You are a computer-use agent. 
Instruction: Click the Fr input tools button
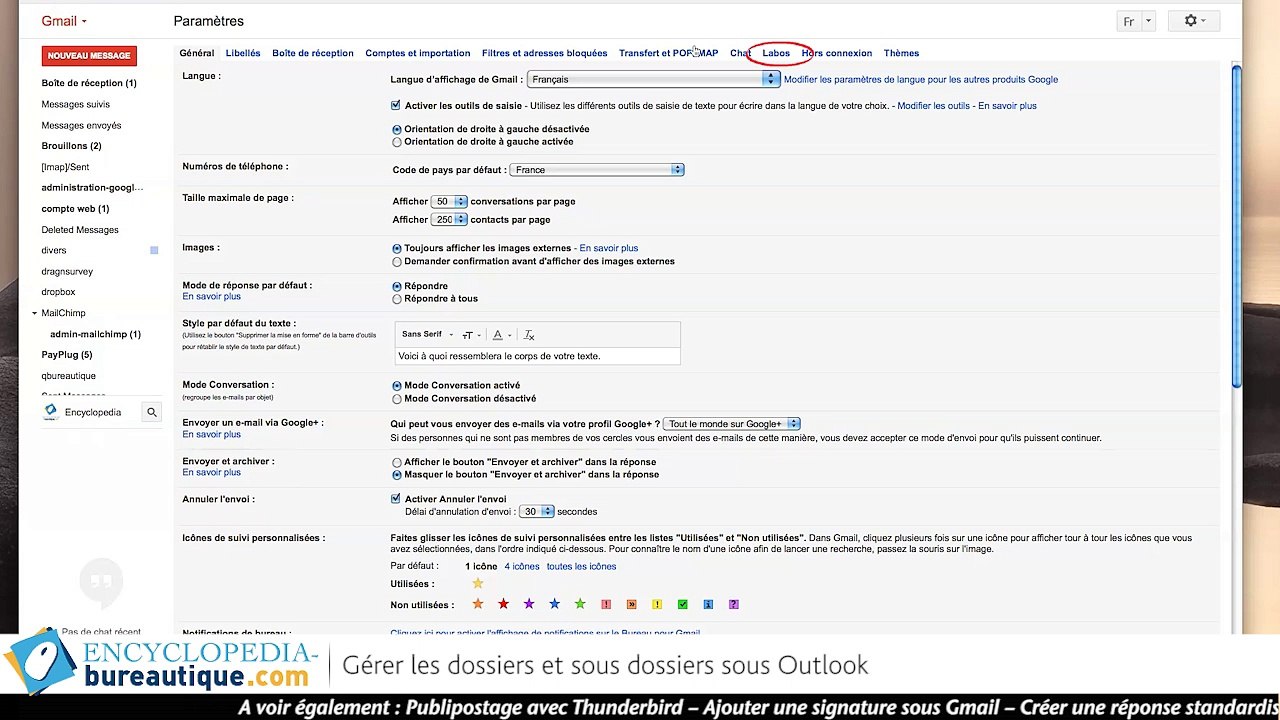point(1129,21)
